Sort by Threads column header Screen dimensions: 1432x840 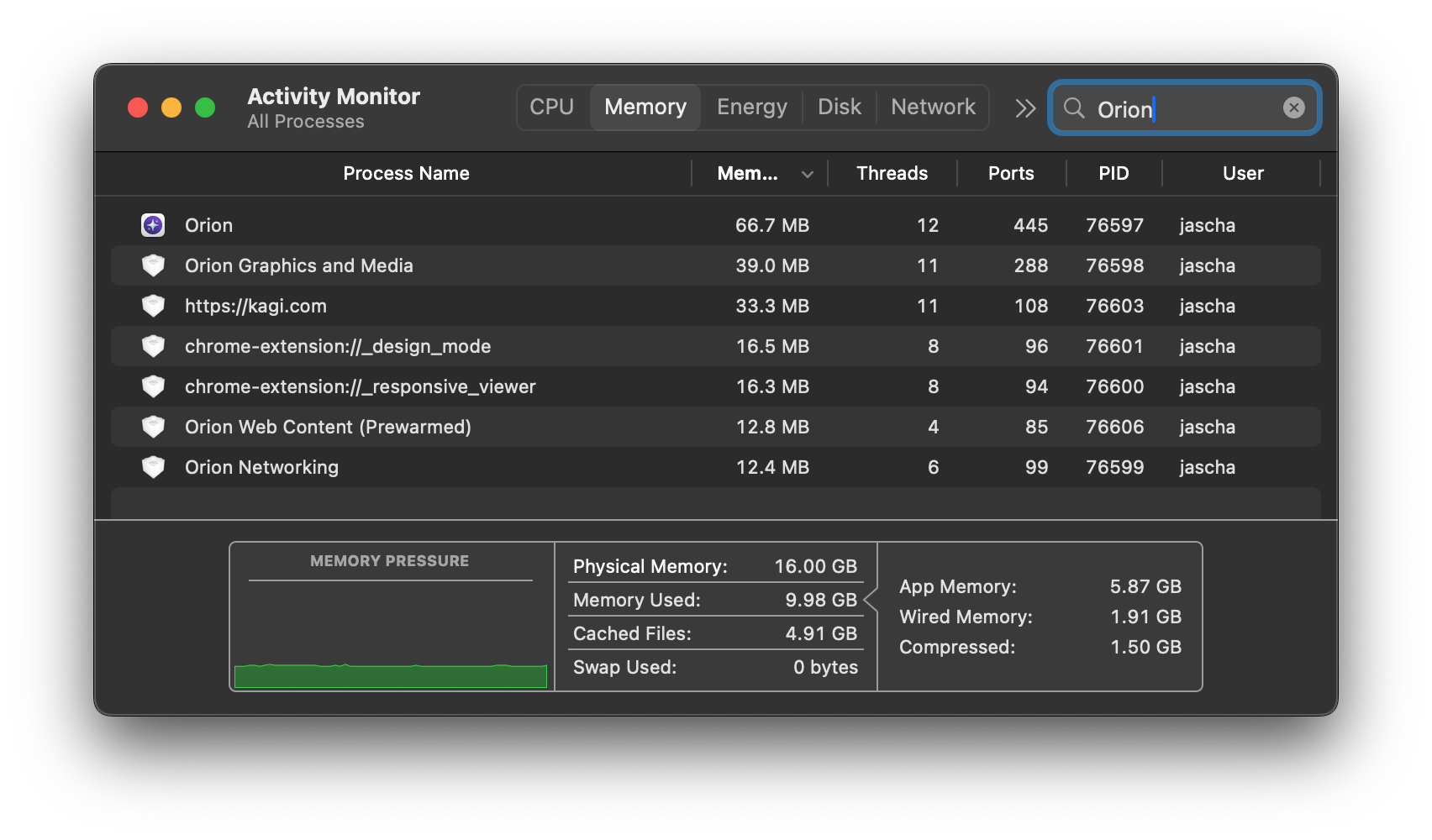click(x=892, y=173)
